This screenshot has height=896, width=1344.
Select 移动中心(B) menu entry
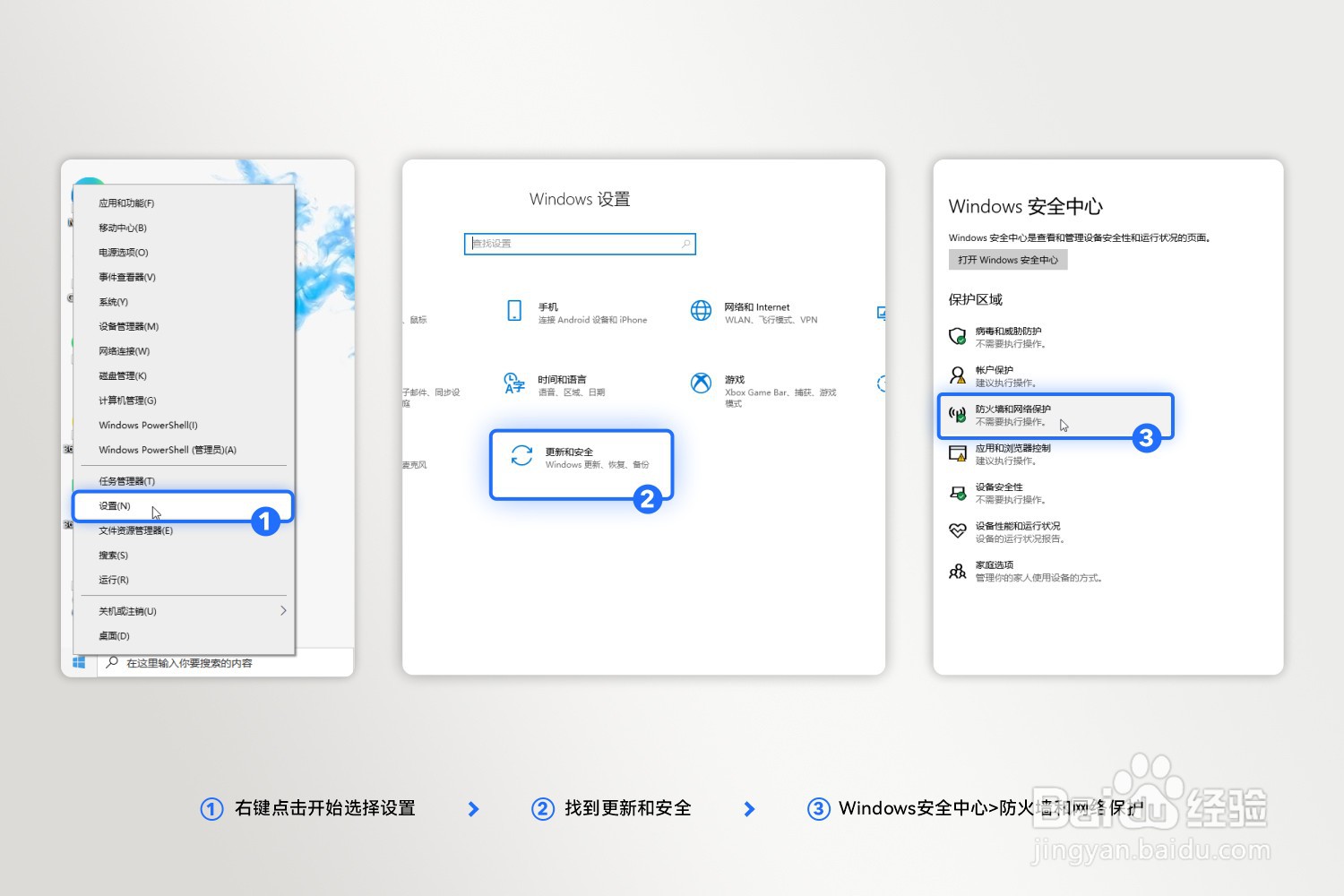(x=123, y=228)
